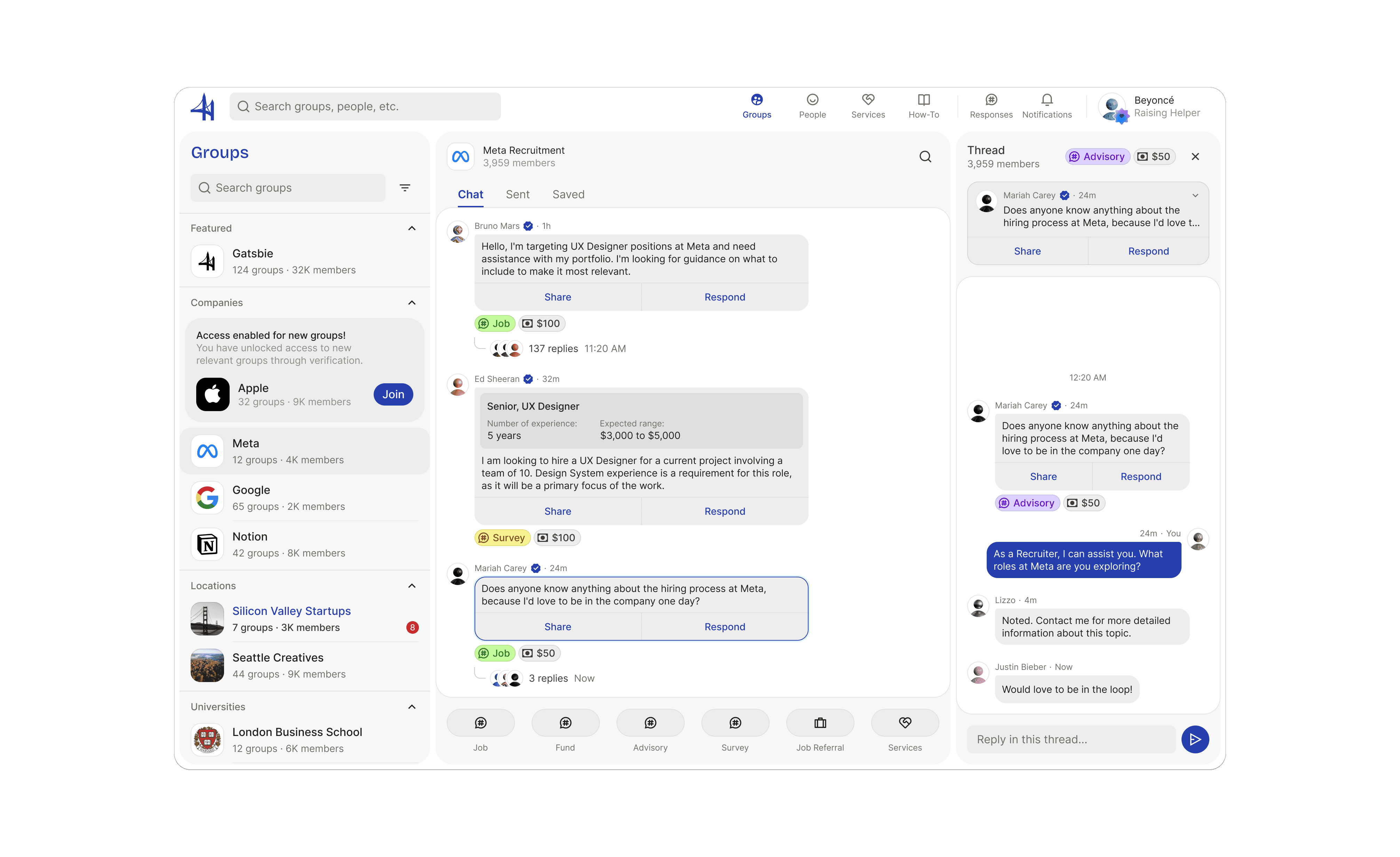1400x857 pixels.
Task: Open the How-To book icon
Action: point(923,101)
